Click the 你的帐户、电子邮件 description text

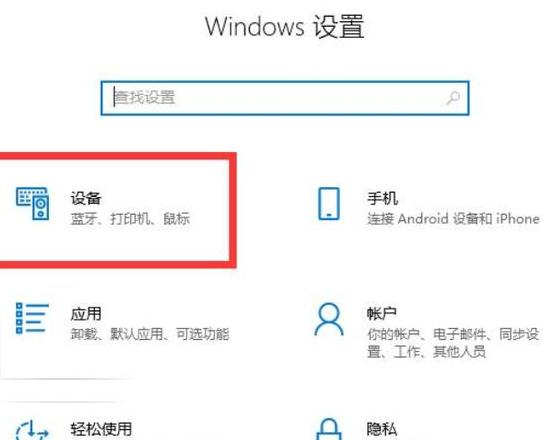tap(453, 343)
